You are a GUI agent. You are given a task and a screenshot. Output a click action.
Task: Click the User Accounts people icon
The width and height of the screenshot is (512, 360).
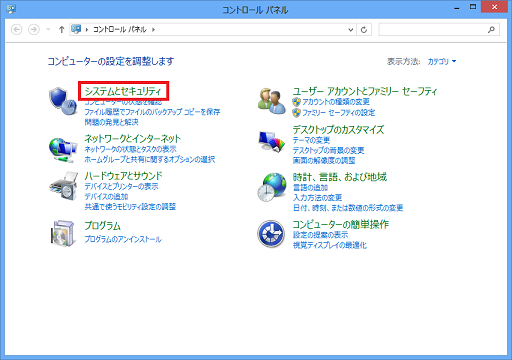pos(271,101)
